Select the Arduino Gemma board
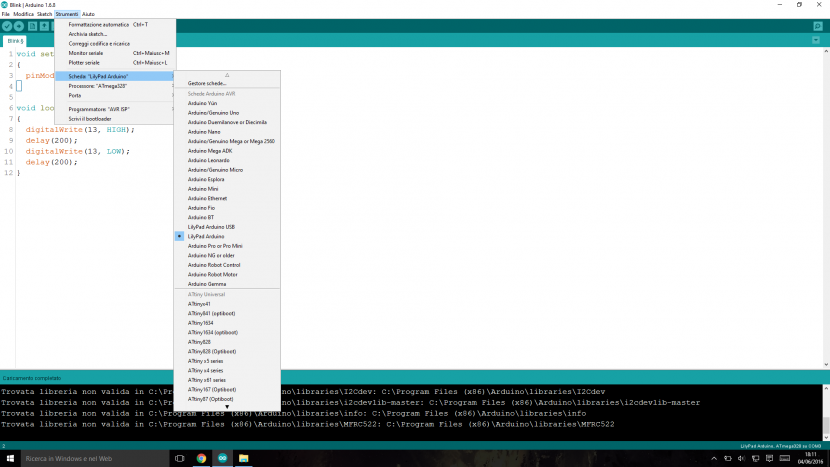 227,284
